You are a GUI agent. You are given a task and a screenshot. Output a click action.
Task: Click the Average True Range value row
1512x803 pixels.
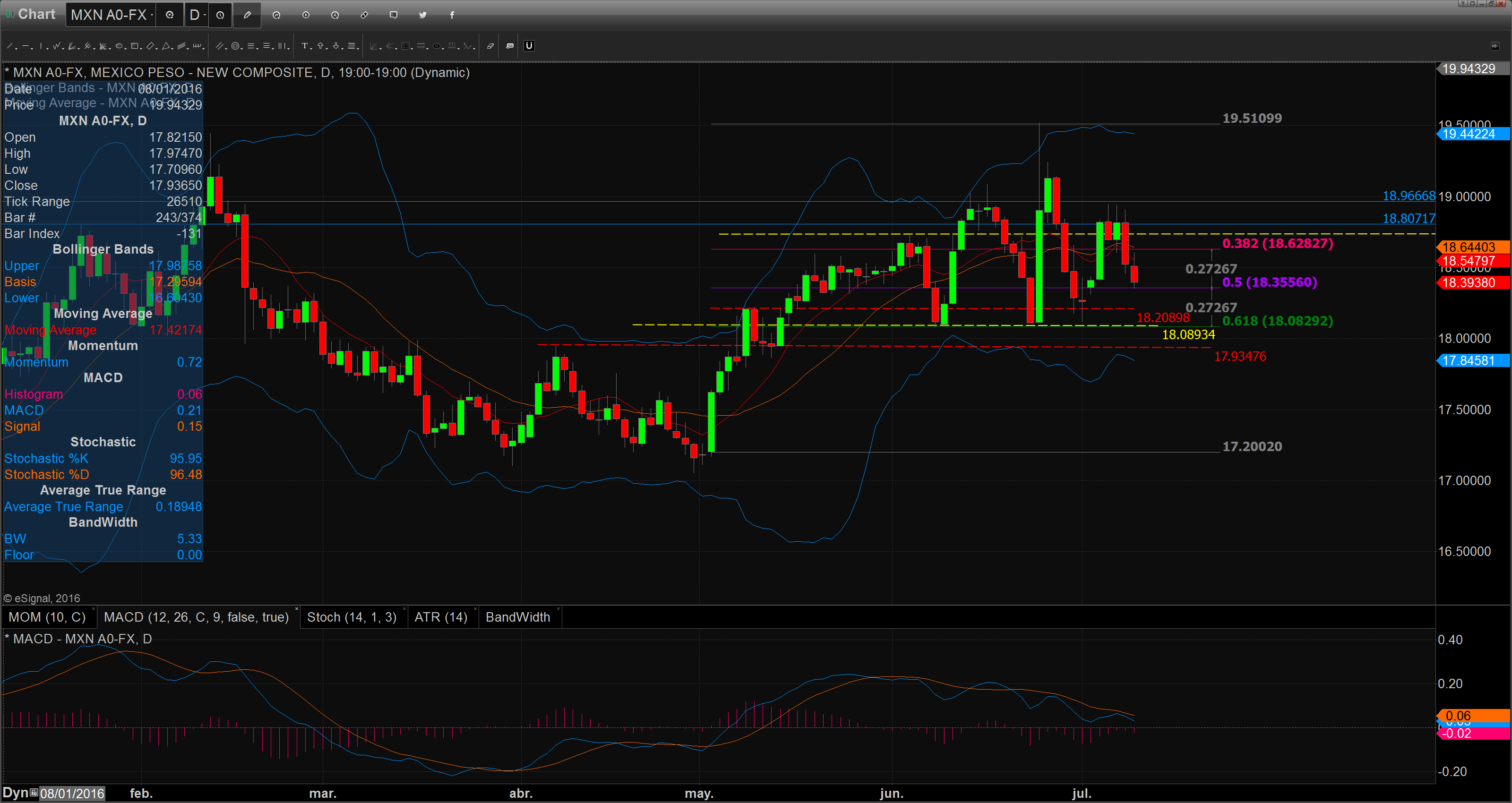103,506
